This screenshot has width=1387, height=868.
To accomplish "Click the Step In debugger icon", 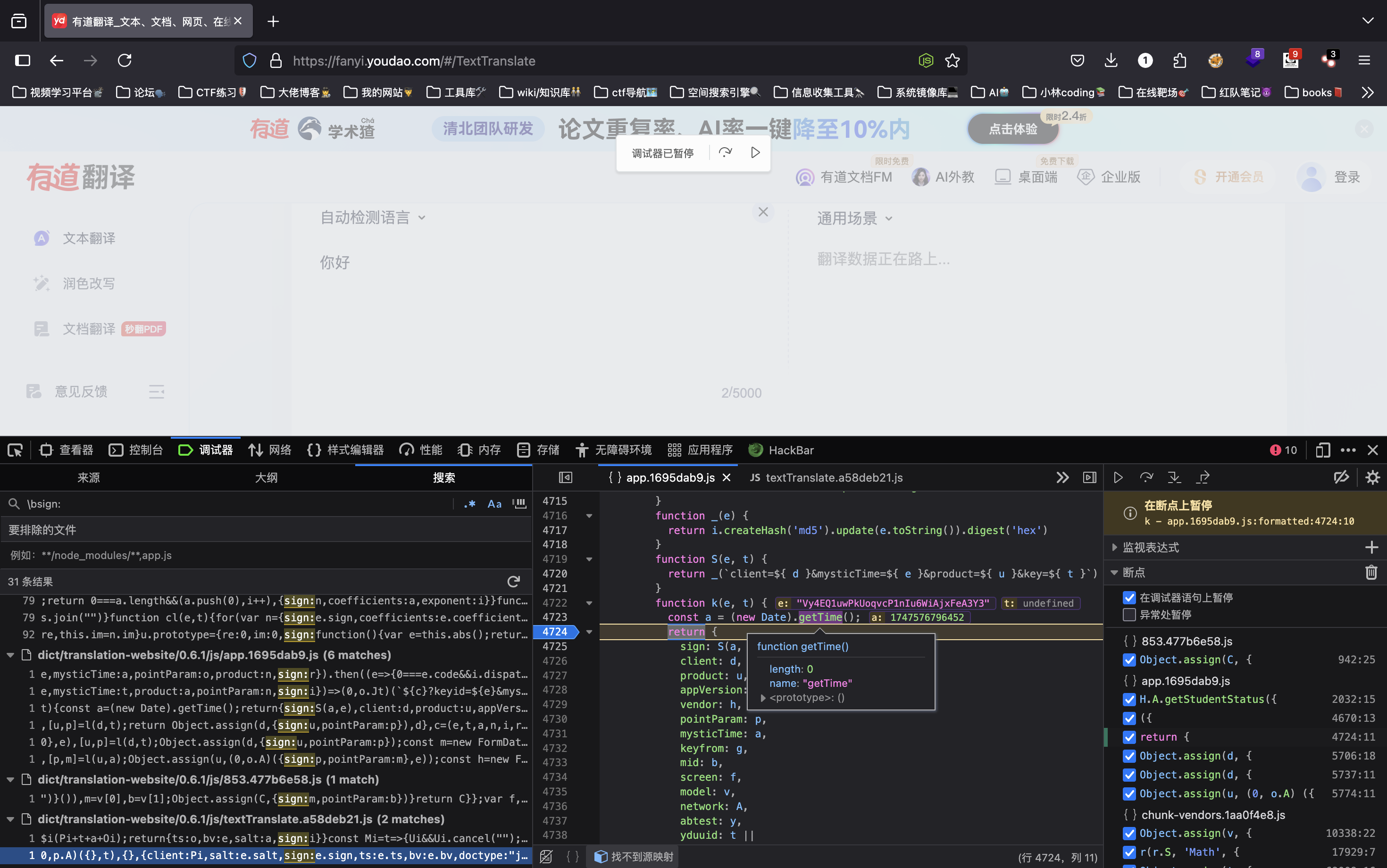I will click(1174, 477).
